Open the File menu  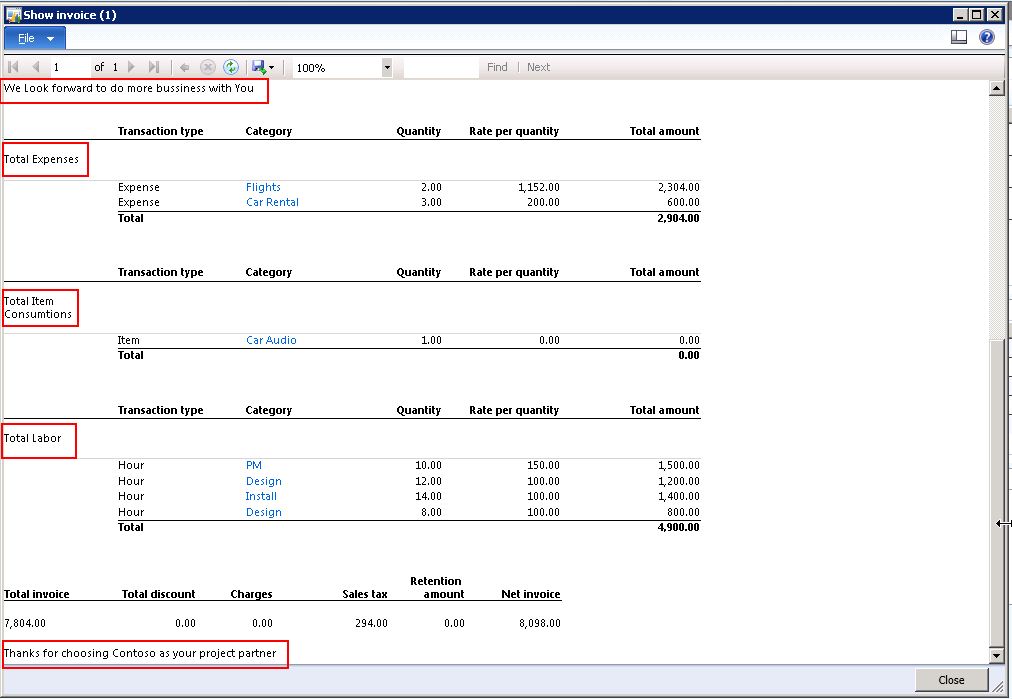35,38
